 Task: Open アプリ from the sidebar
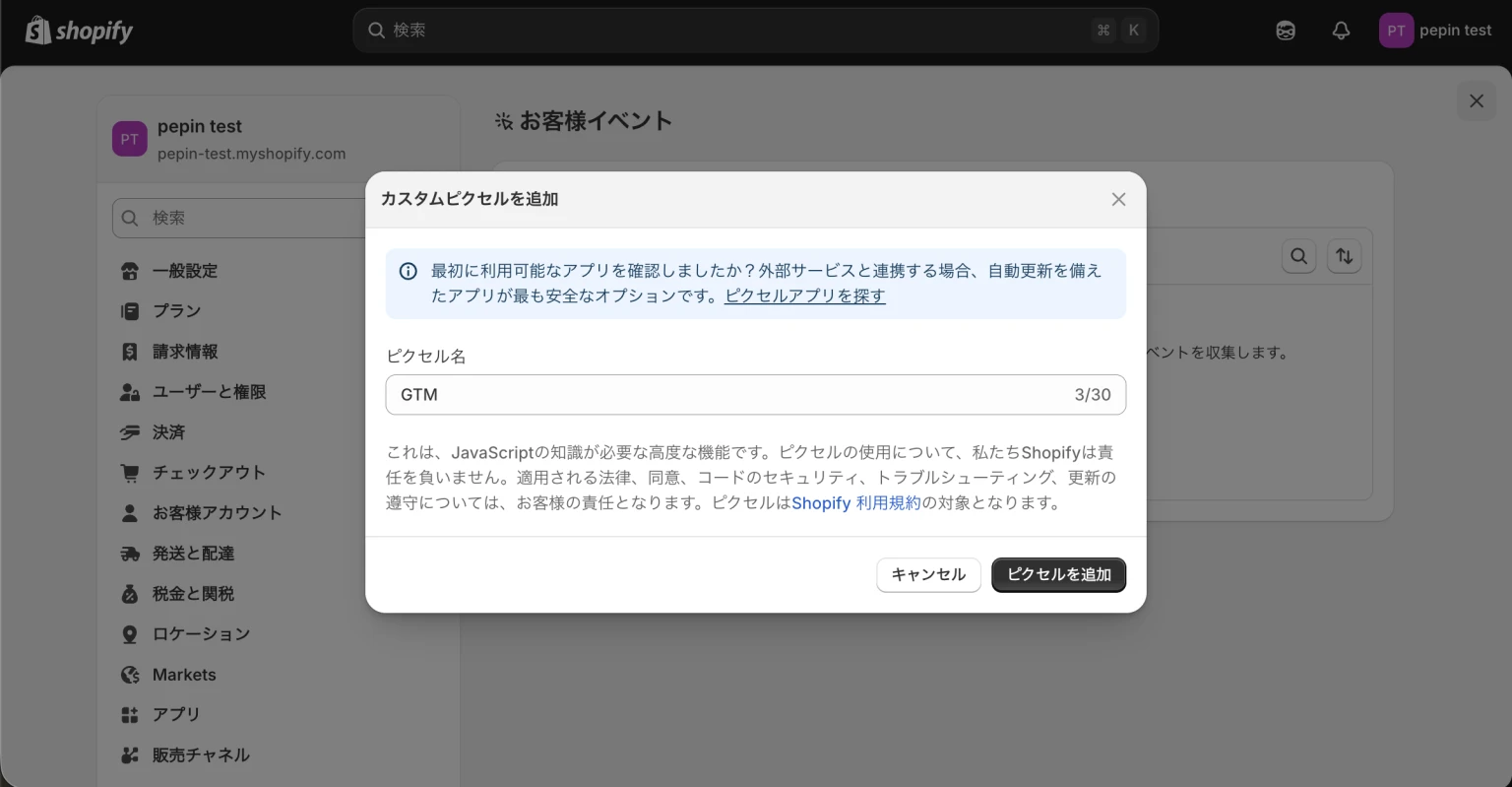pyautogui.click(x=177, y=713)
